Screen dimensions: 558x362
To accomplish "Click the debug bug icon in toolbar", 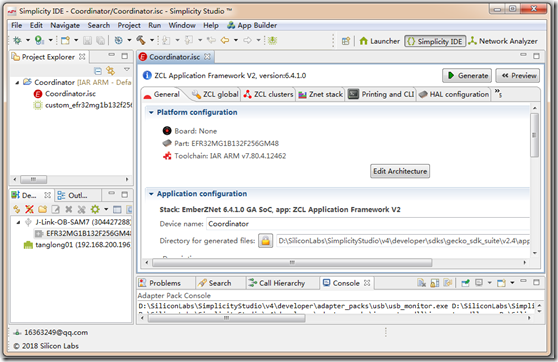I will click(x=17, y=40).
